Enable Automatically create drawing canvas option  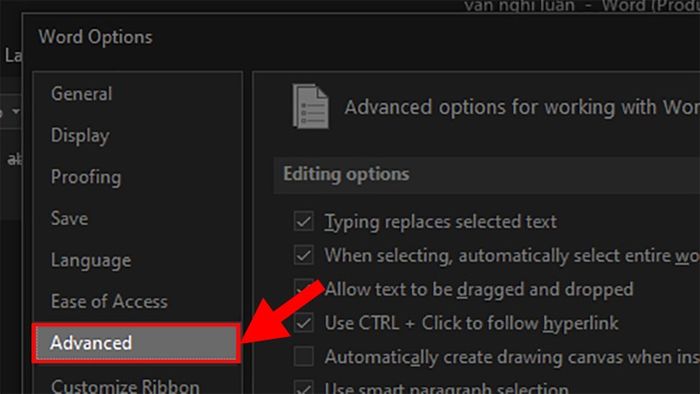point(304,357)
